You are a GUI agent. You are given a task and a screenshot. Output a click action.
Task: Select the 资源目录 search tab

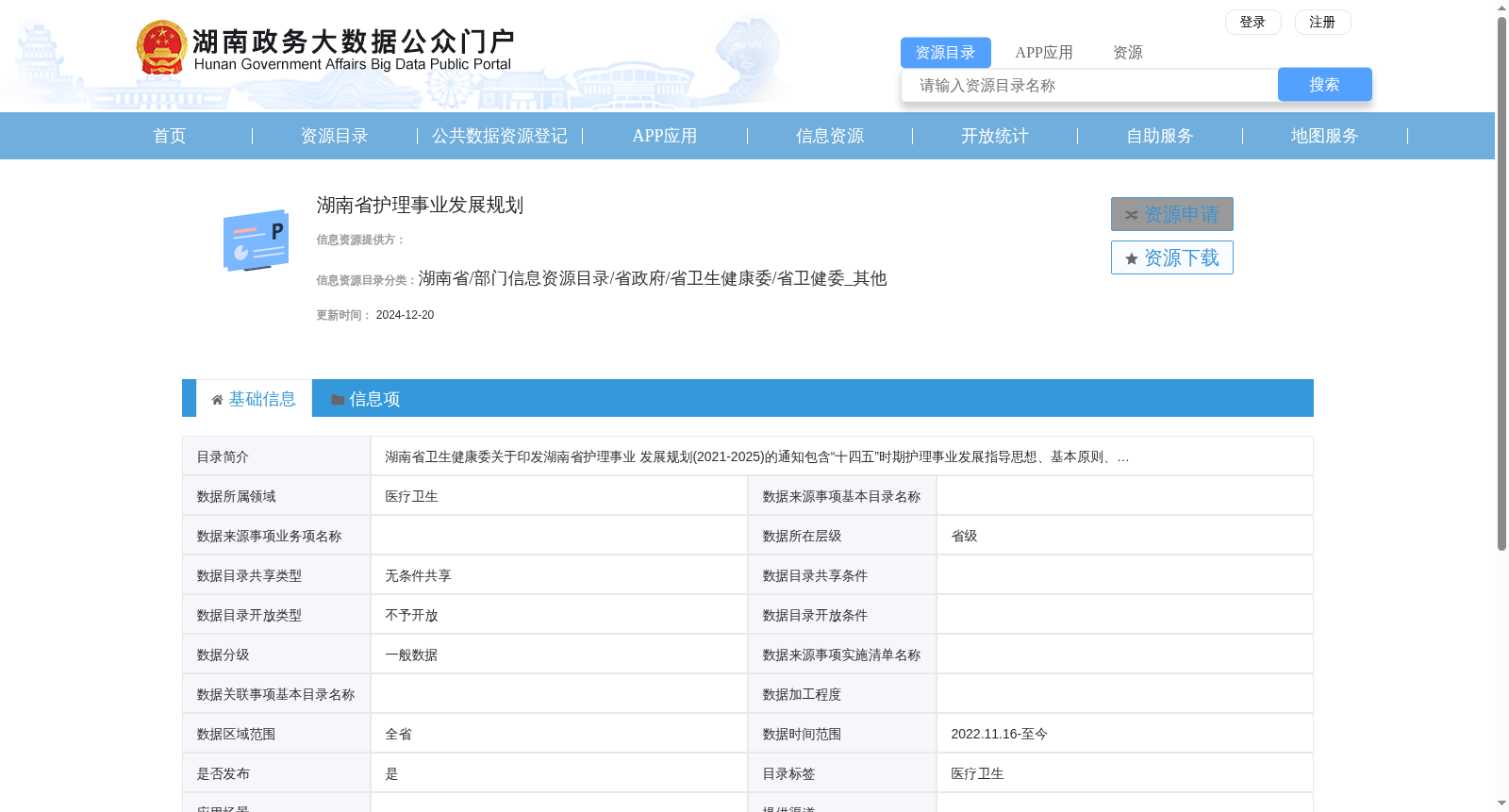point(945,53)
